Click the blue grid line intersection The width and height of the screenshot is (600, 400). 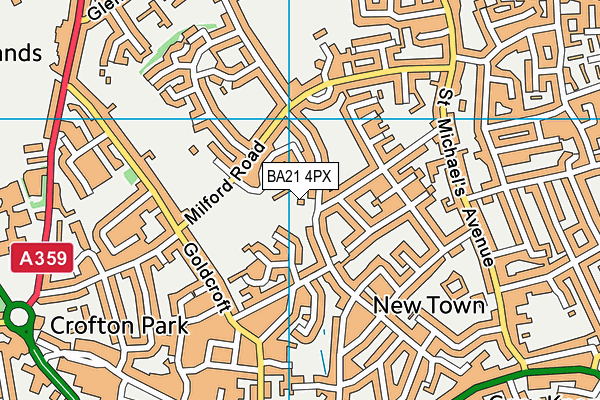(x=289, y=119)
